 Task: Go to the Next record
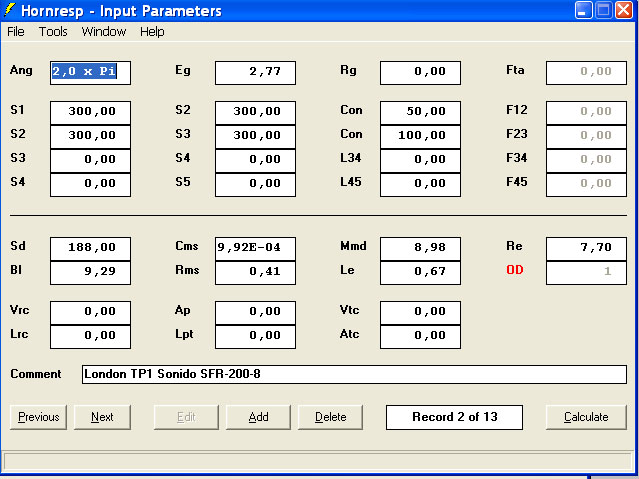[101, 417]
